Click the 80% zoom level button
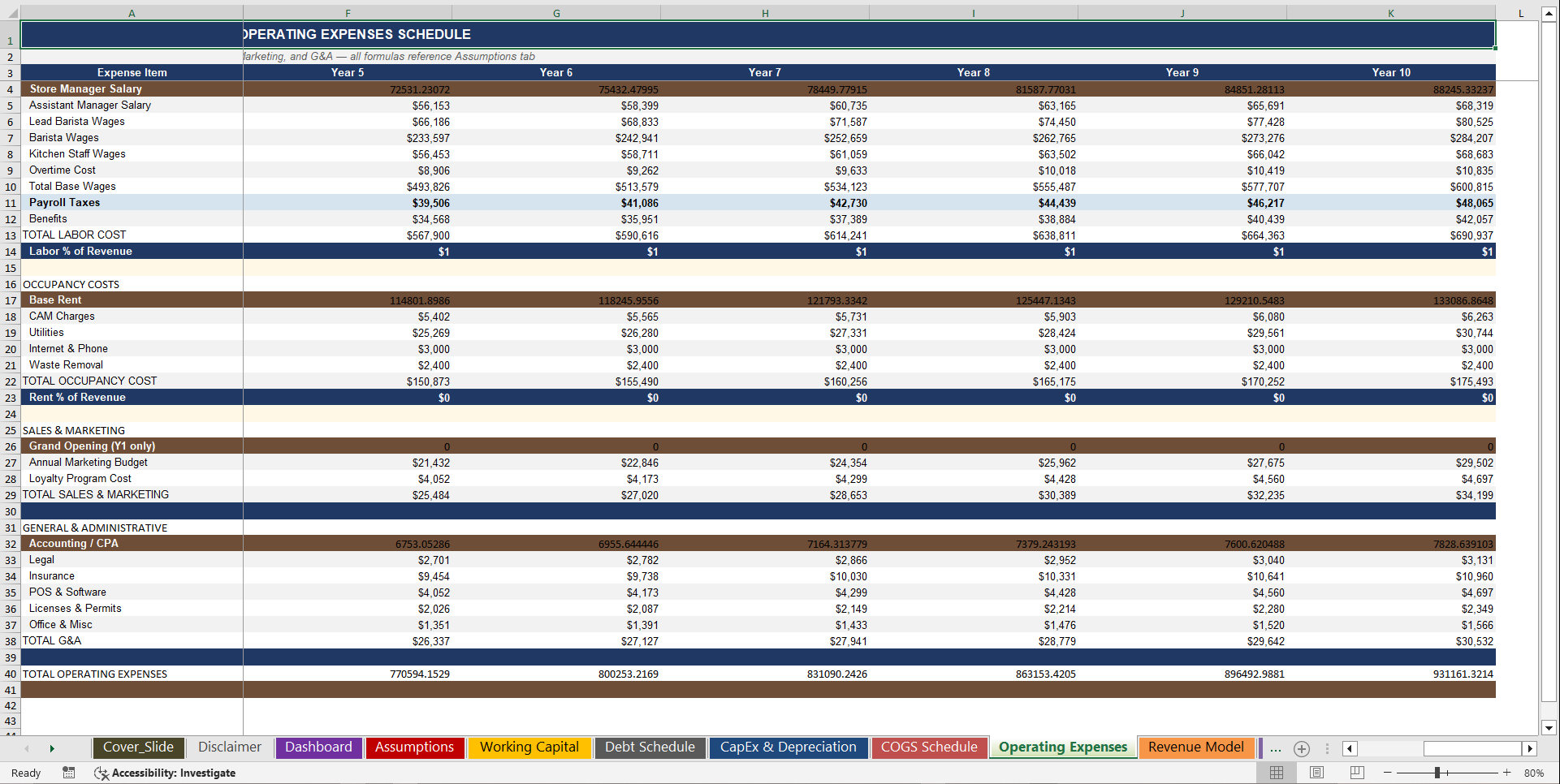This screenshot has height=784, width=1560. [1534, 773]
